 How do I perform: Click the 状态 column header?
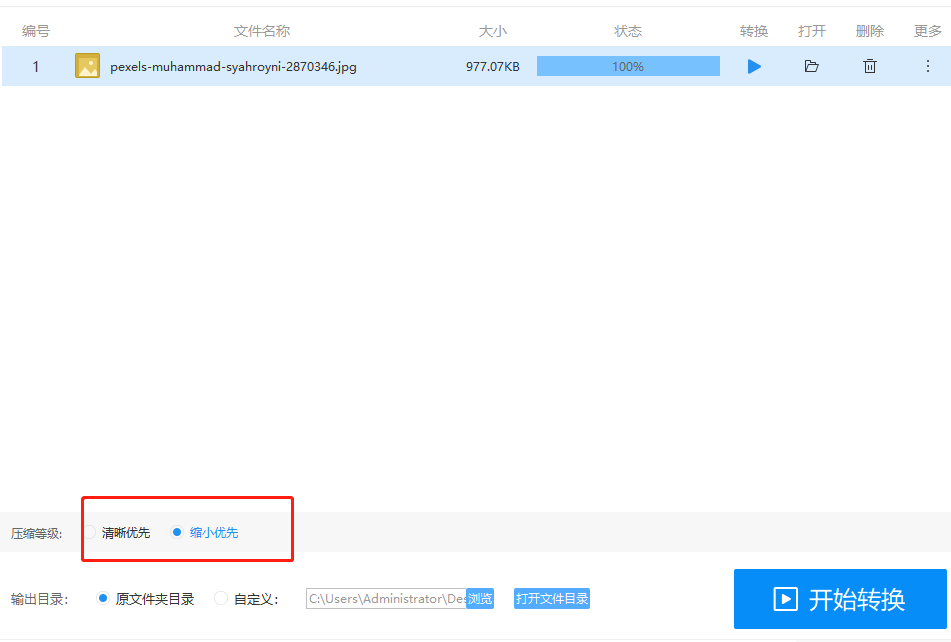(x=628, y=31)
